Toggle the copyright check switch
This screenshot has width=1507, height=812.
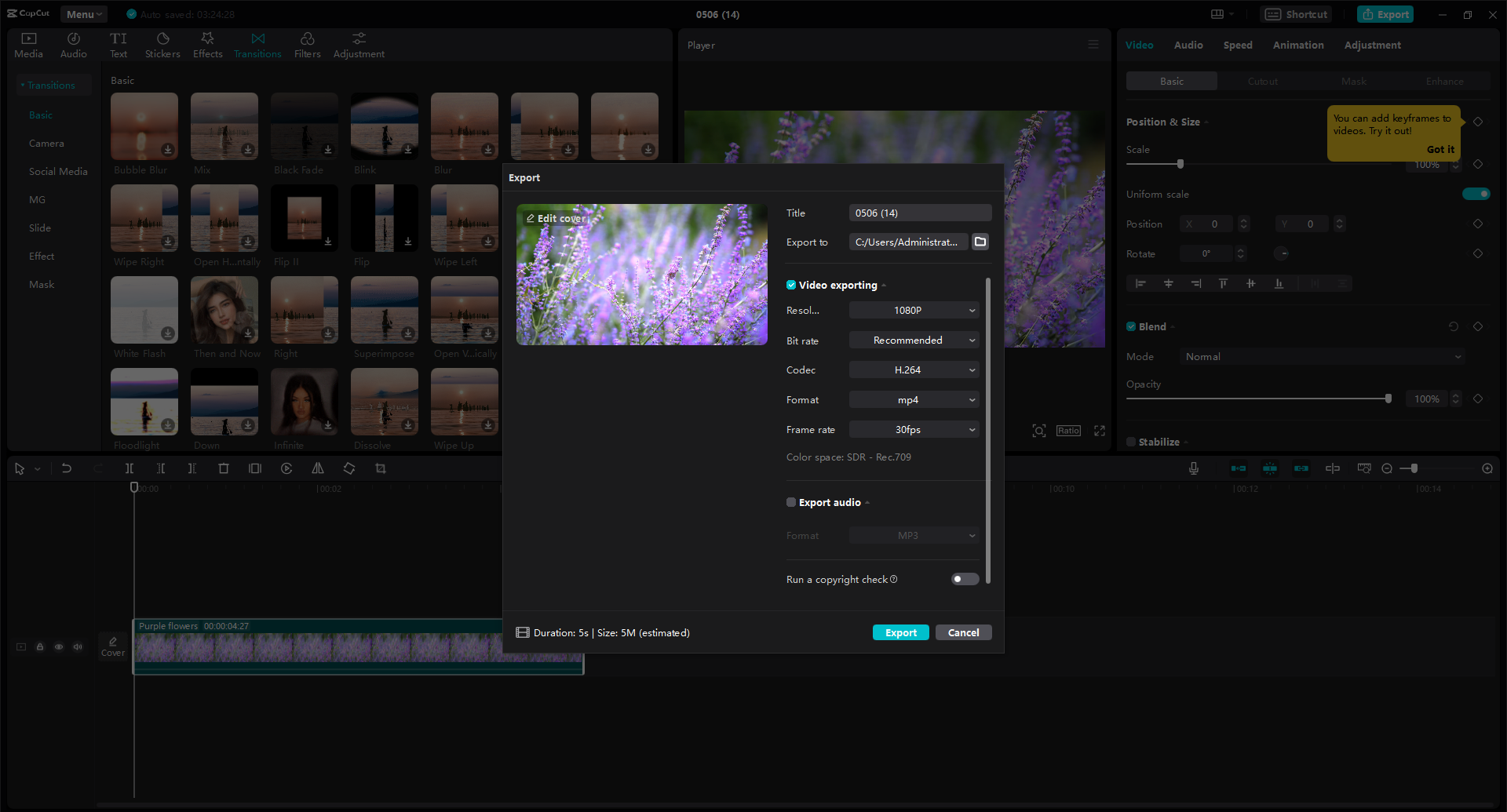965,579
